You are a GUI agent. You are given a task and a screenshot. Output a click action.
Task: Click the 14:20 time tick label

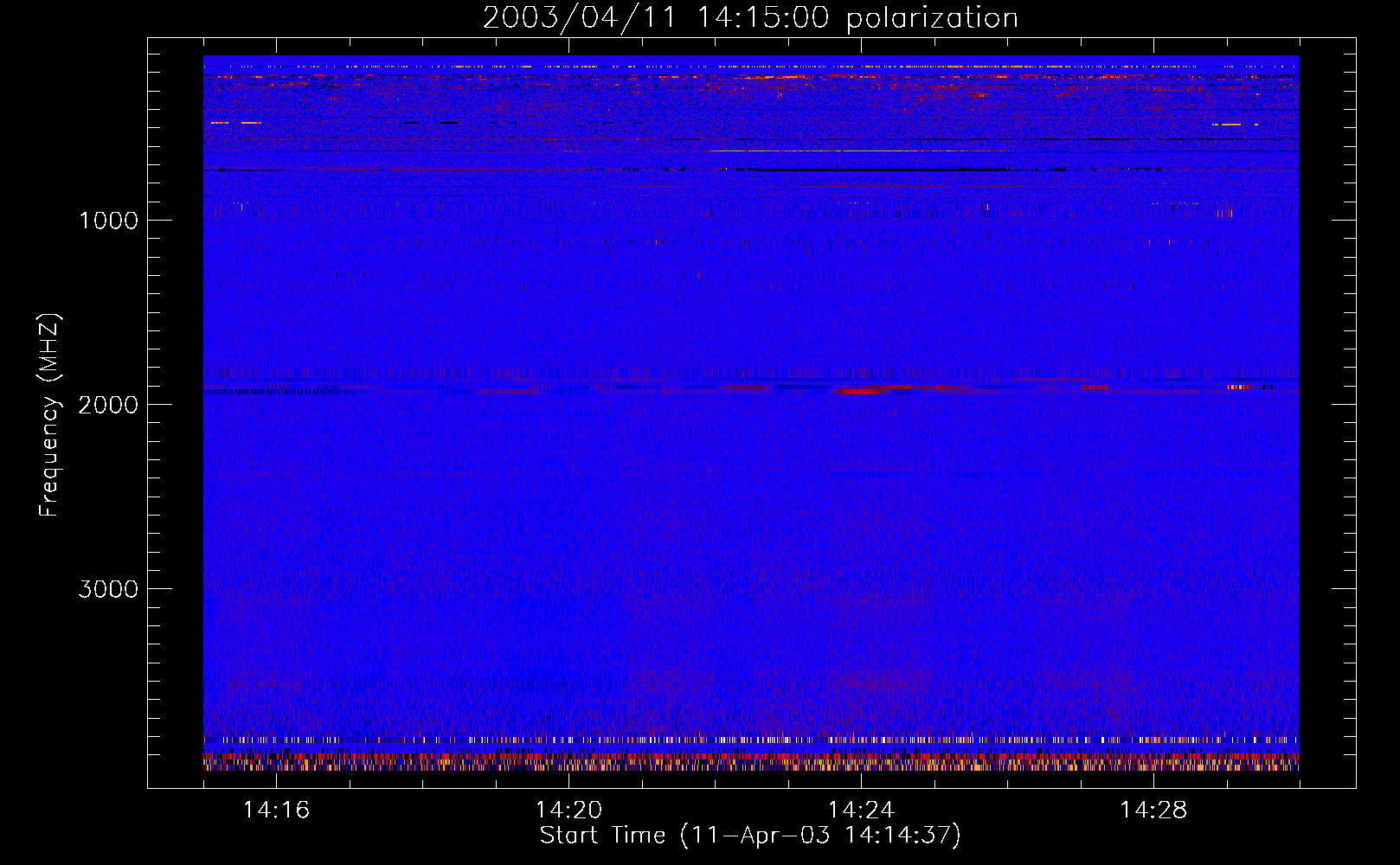pyautogui.click(x=568, y=810)
